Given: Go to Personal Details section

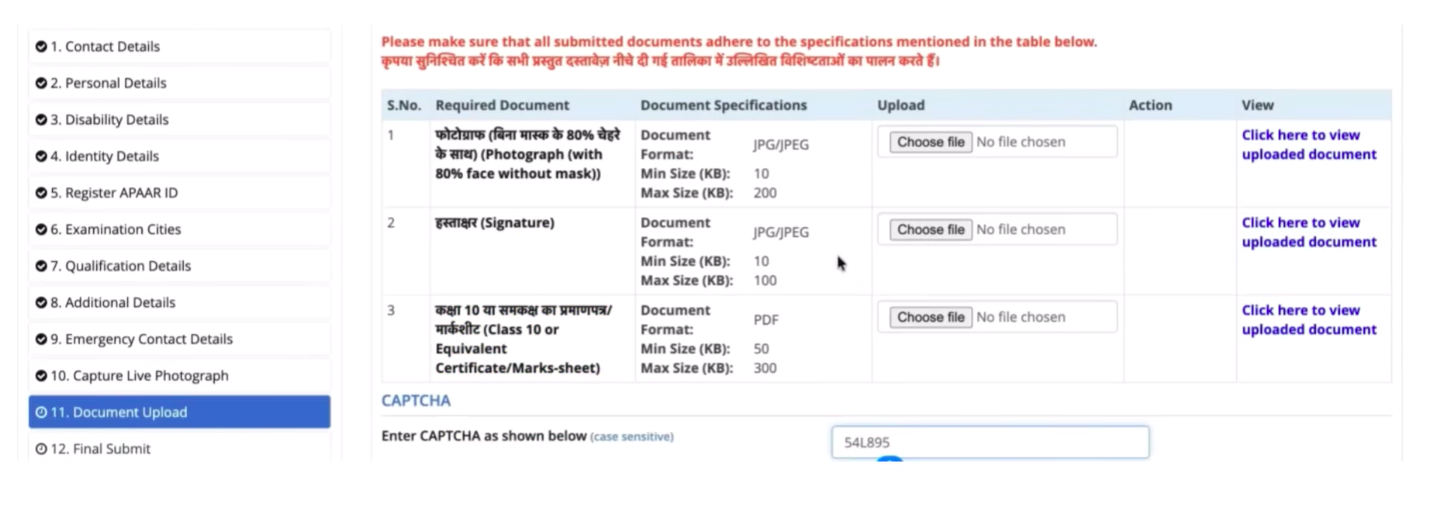Looking at the screenshot, I should point(108,83).
